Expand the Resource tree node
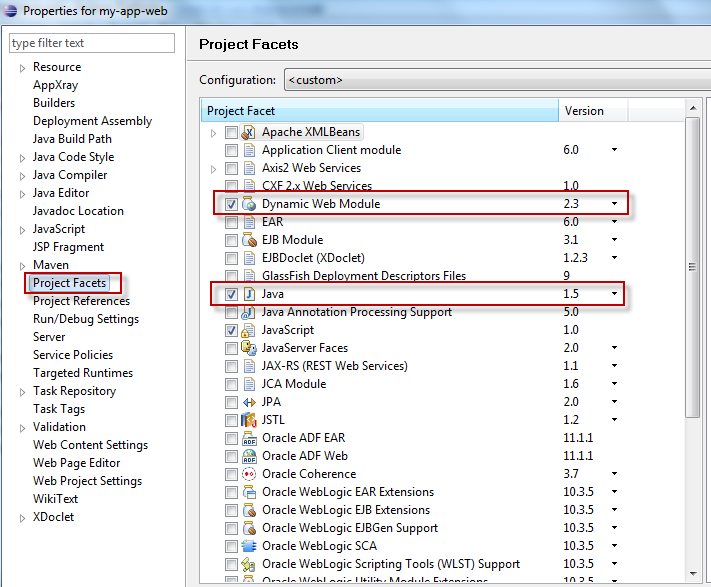 (22, 68)
